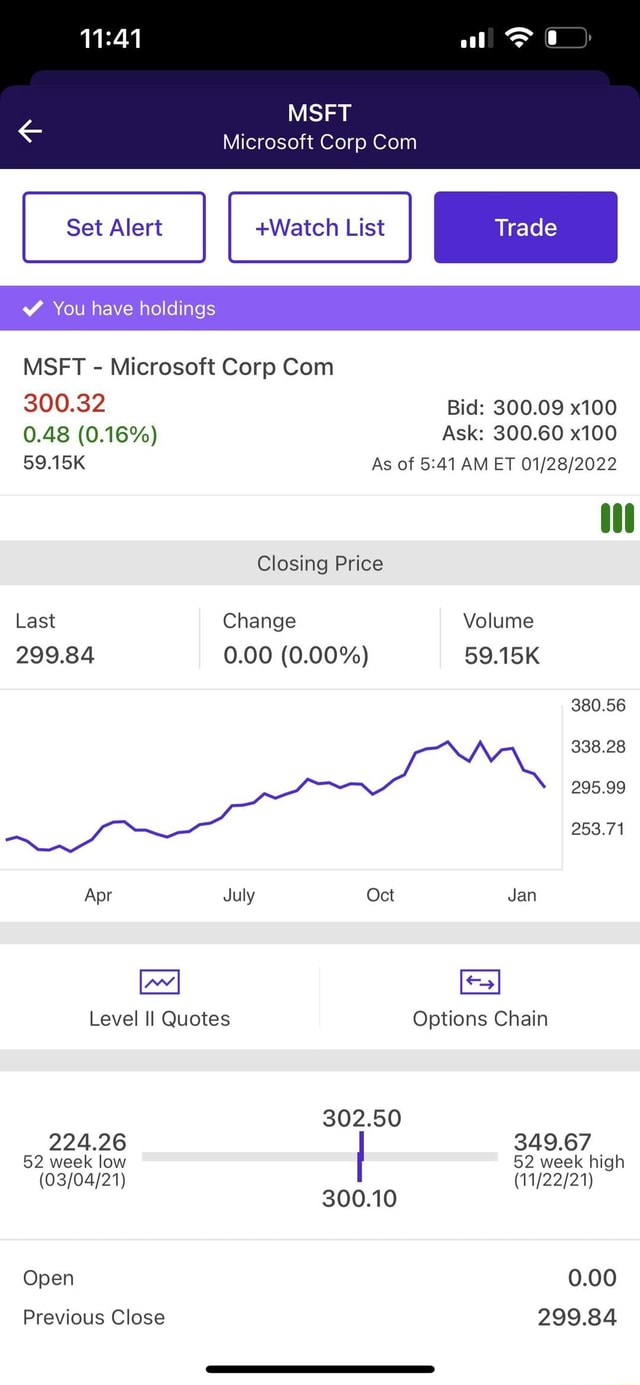Viewport: 640px width, 1385px height.
Task: Tap the MSFT price chart area
Action: click(x=280, y=790)
